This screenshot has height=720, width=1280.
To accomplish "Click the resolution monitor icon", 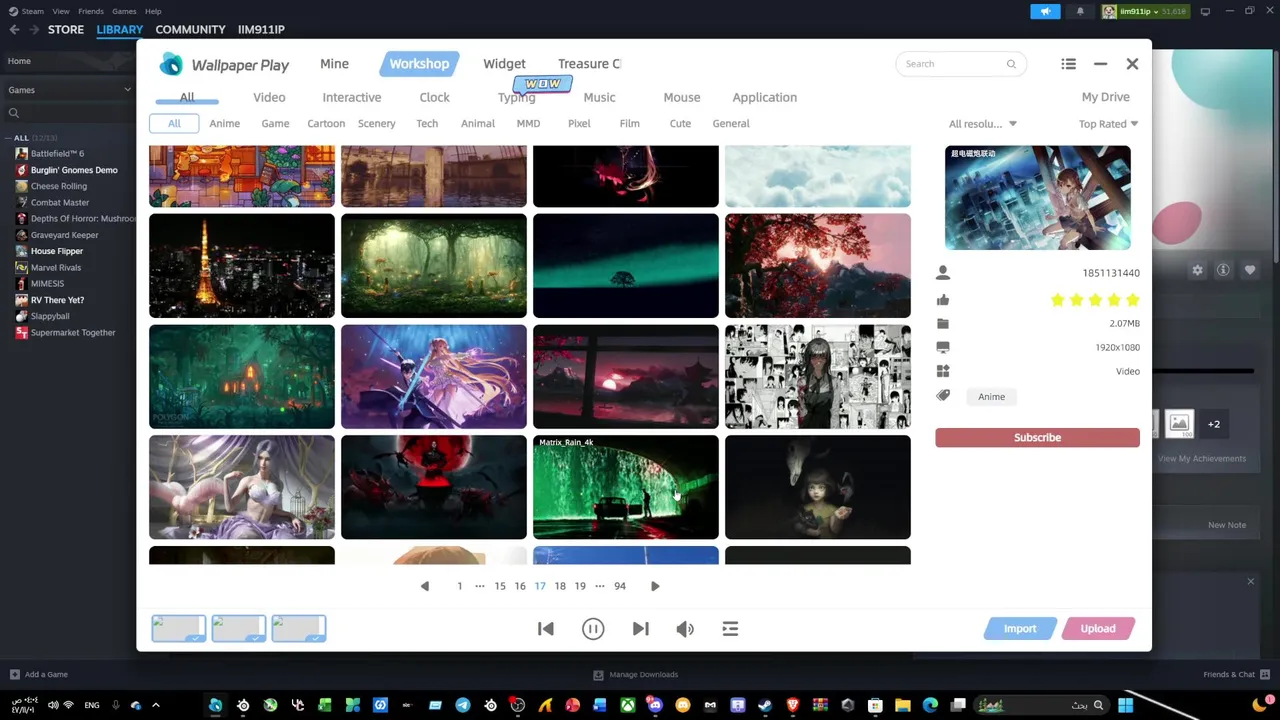I will point(943,347).
